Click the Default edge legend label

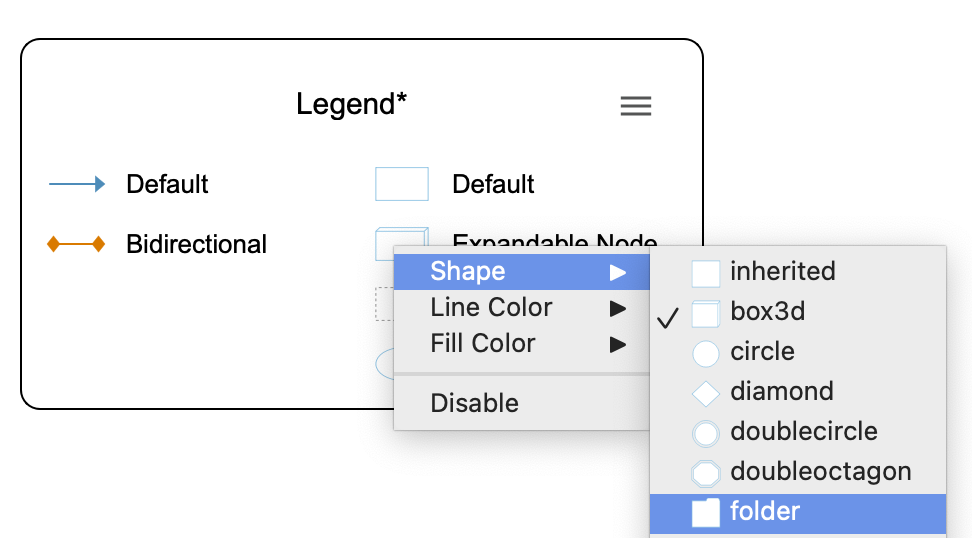pos(167,184)
